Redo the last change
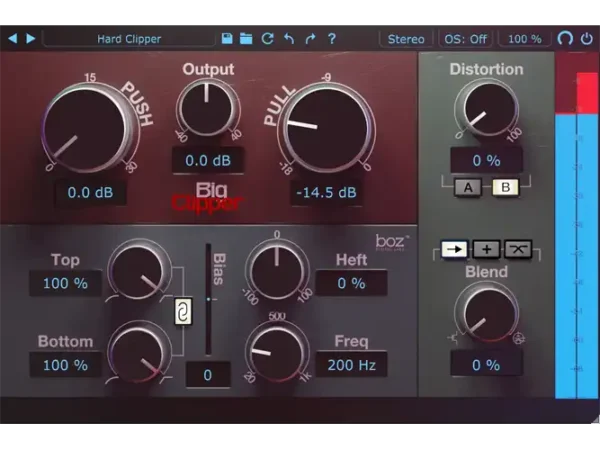 point(310,38)
